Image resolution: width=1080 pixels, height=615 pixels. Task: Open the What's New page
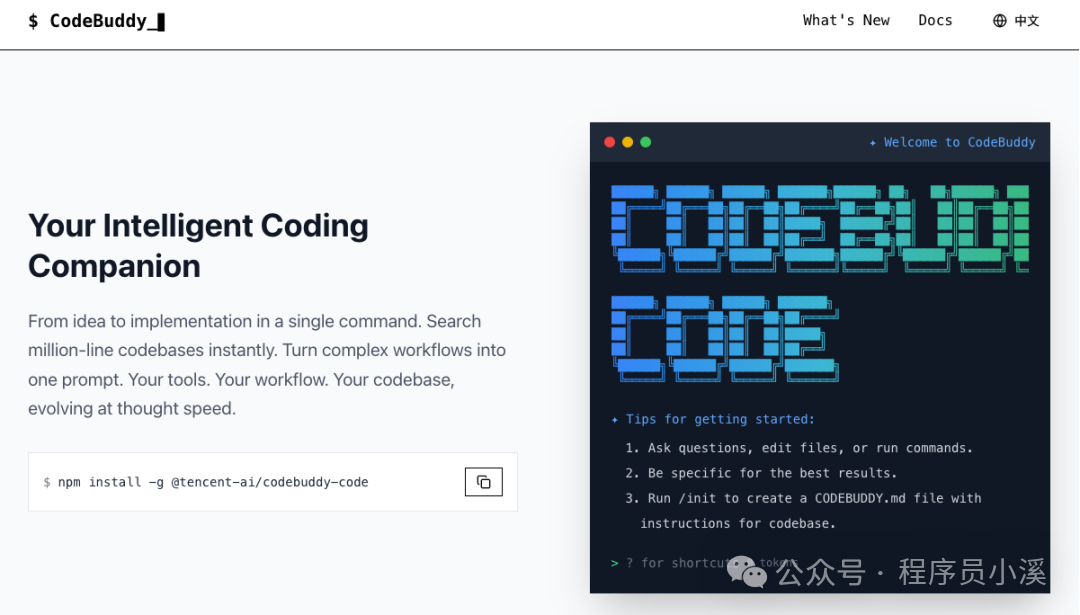click(x=846, y=19)
